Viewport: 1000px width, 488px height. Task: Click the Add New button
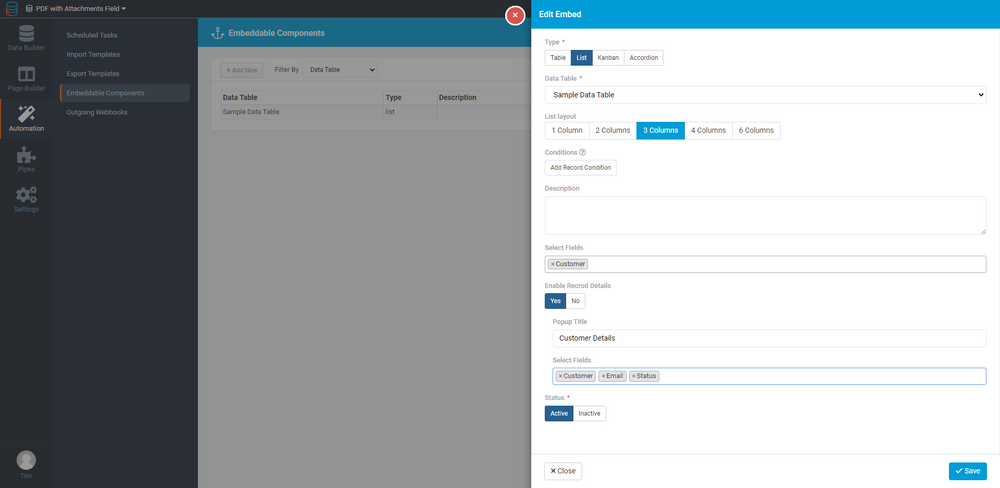pyautogui.click(x=242, y=70)
